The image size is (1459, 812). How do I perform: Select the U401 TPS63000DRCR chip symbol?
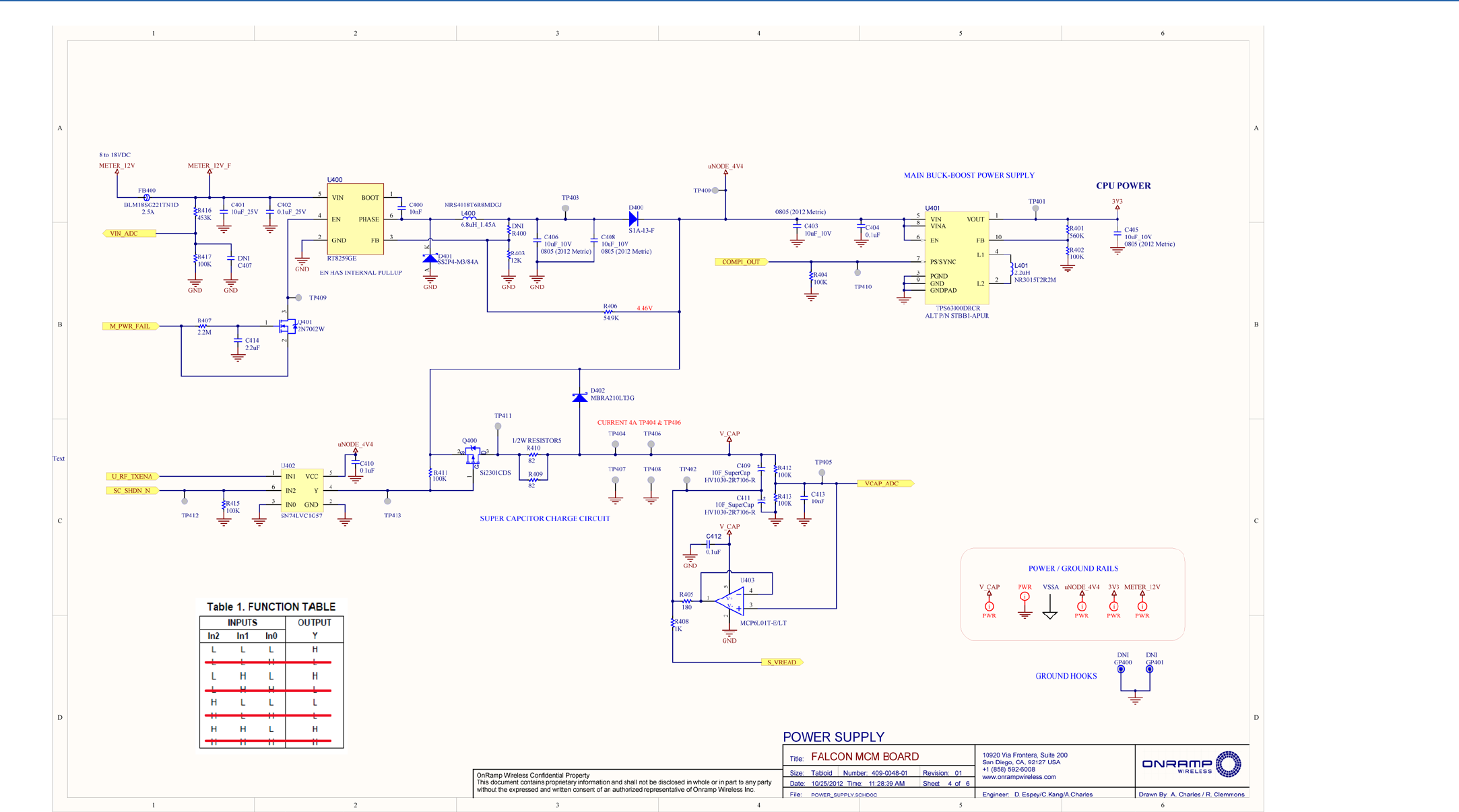tap(957, 257)
